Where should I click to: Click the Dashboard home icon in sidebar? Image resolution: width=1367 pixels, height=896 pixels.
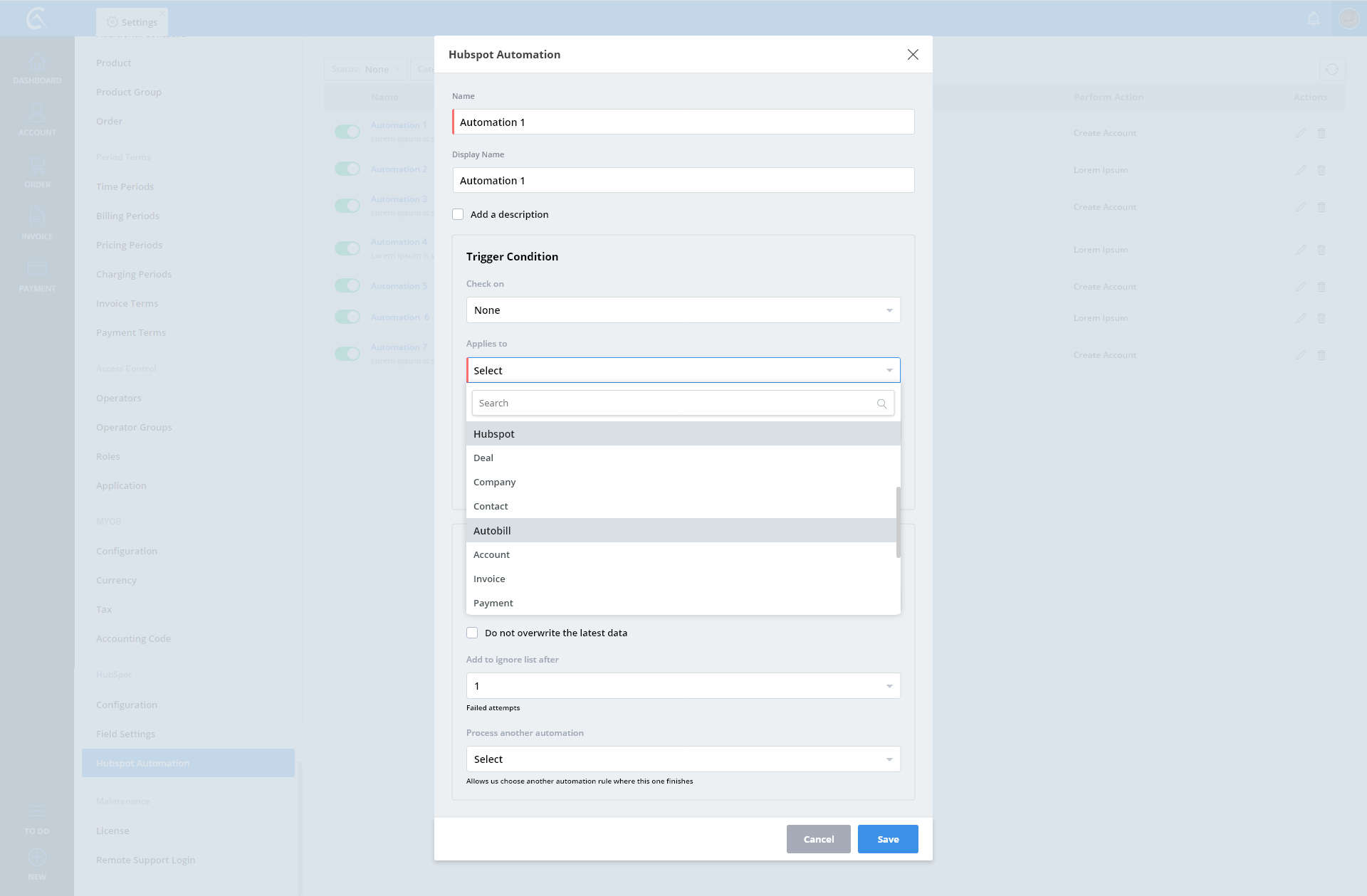37,63
